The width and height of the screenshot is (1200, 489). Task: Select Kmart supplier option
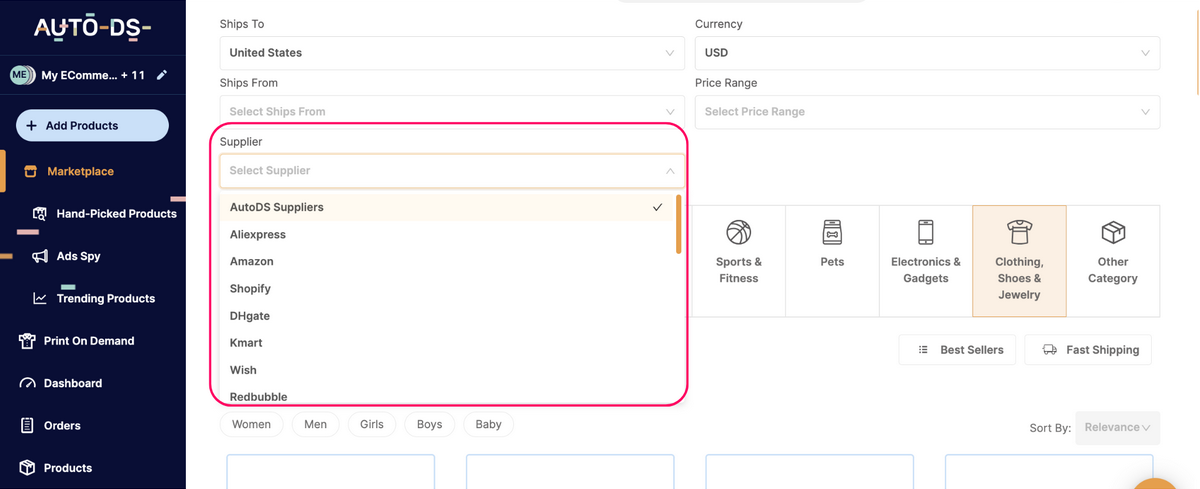448,343
